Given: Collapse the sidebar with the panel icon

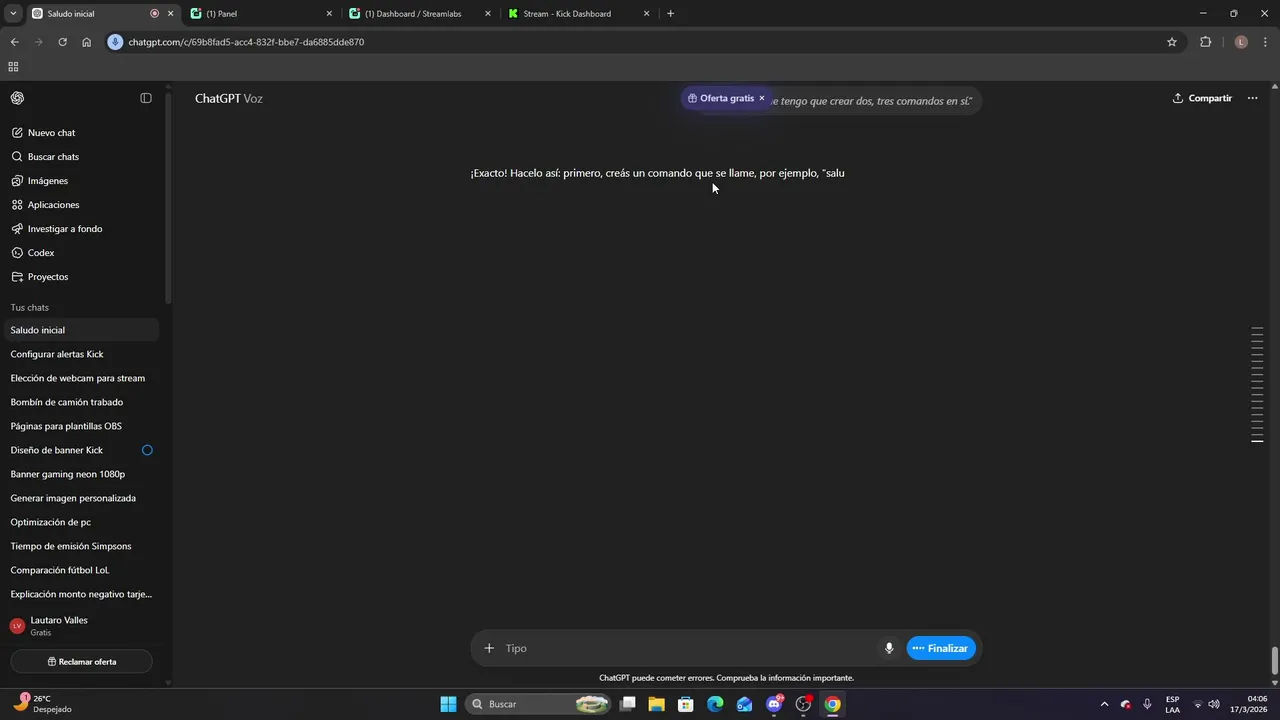Looking at the screenshot, I should pos(146,98).
